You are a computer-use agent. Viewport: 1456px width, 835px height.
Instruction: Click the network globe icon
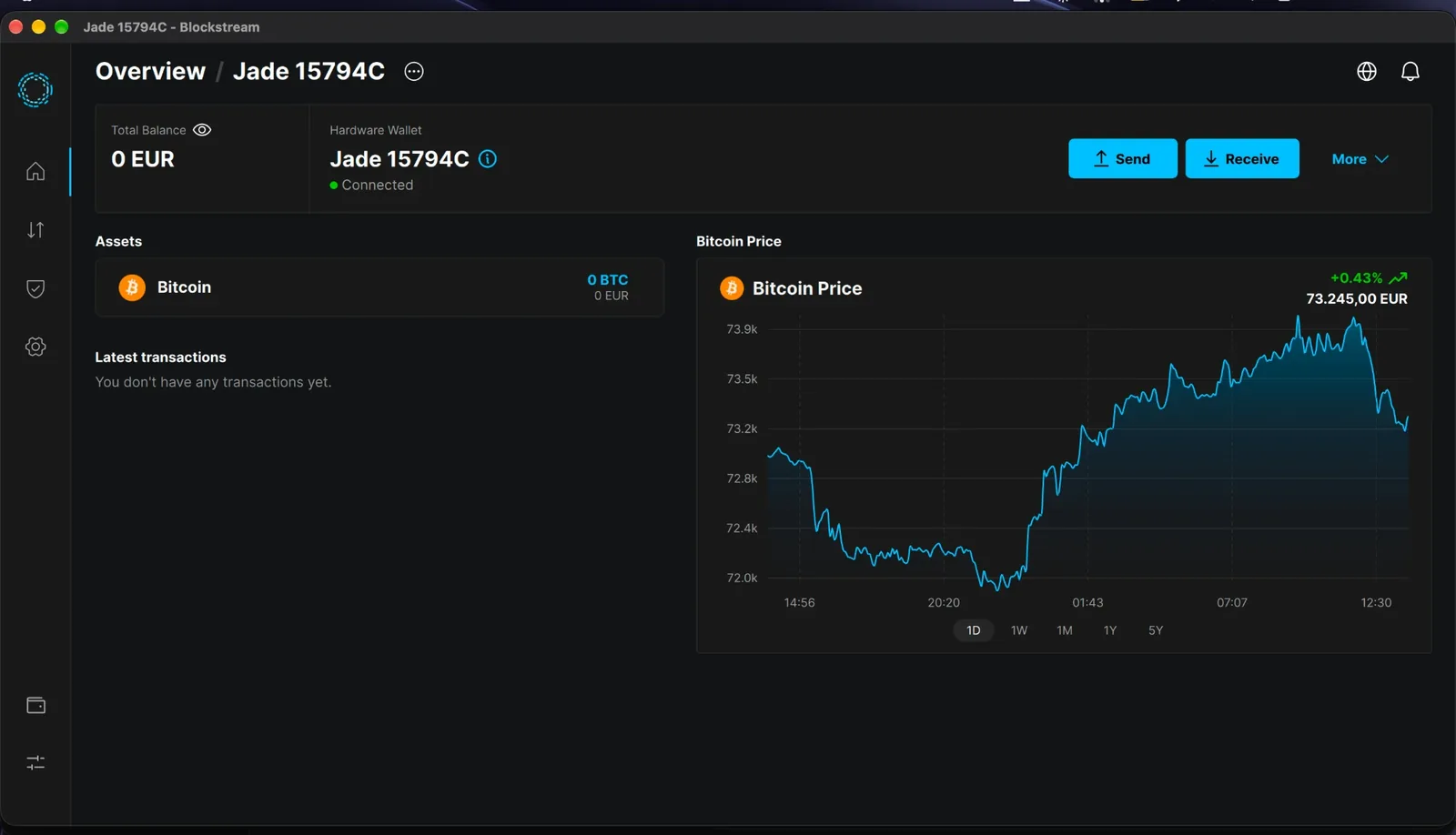pyautogui.click(x=1367, y=72)
